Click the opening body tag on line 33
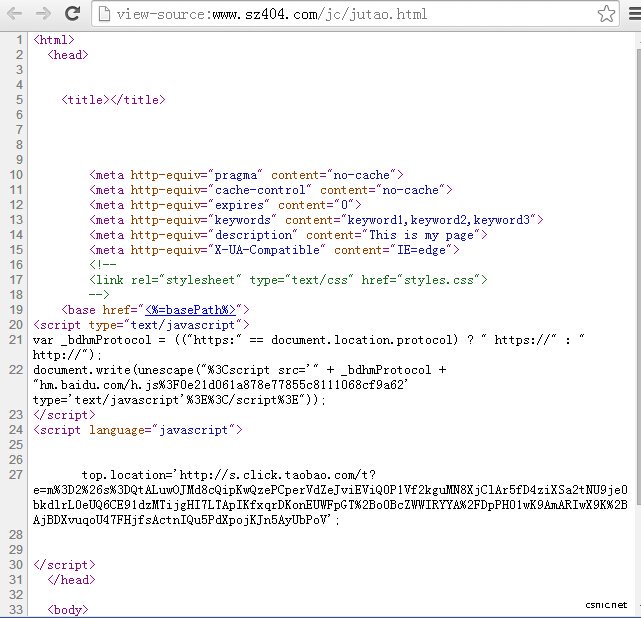The height and width of the screenshot is (618, 641). [x=68, y=609]
